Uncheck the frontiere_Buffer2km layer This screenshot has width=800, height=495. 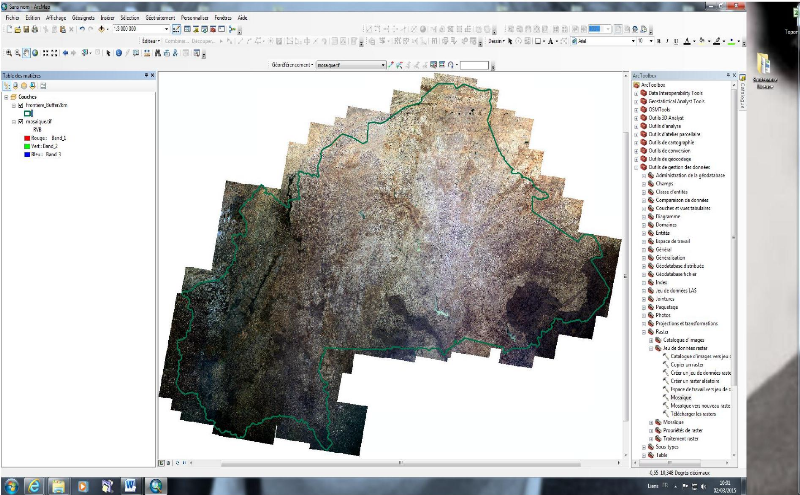[x=20, y=104]
